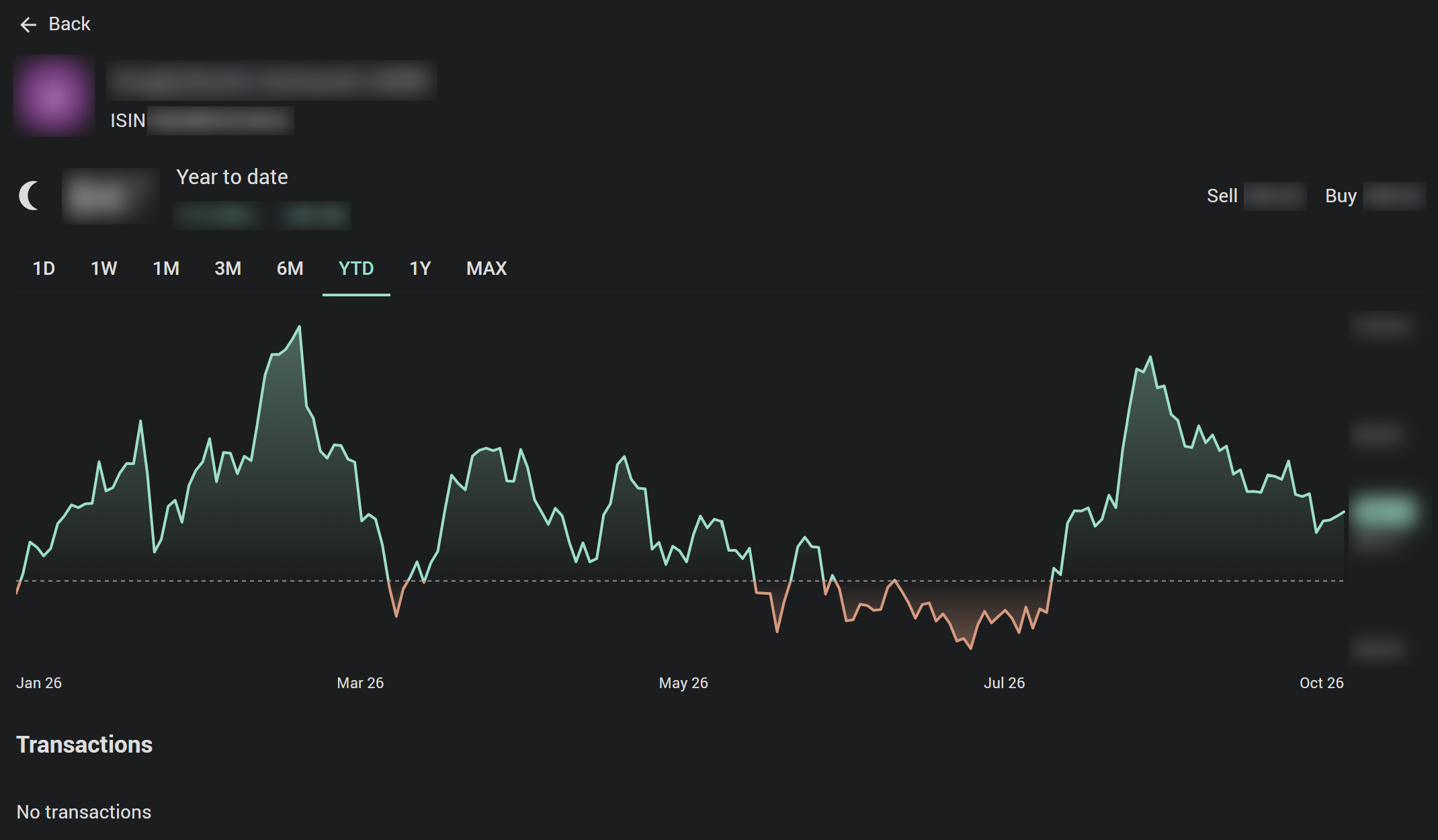Show the 1Y chart range

tap(420, 269)
